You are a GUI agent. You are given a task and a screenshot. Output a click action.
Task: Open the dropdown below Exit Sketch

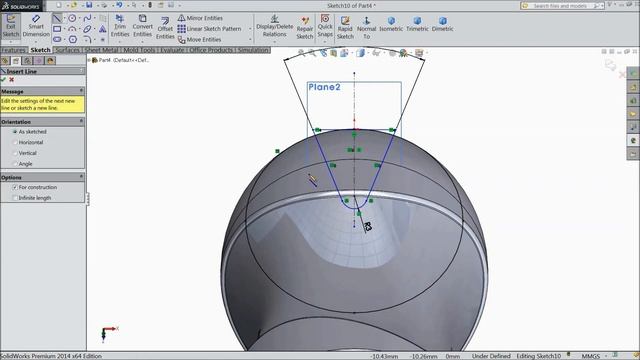point(11,42)
